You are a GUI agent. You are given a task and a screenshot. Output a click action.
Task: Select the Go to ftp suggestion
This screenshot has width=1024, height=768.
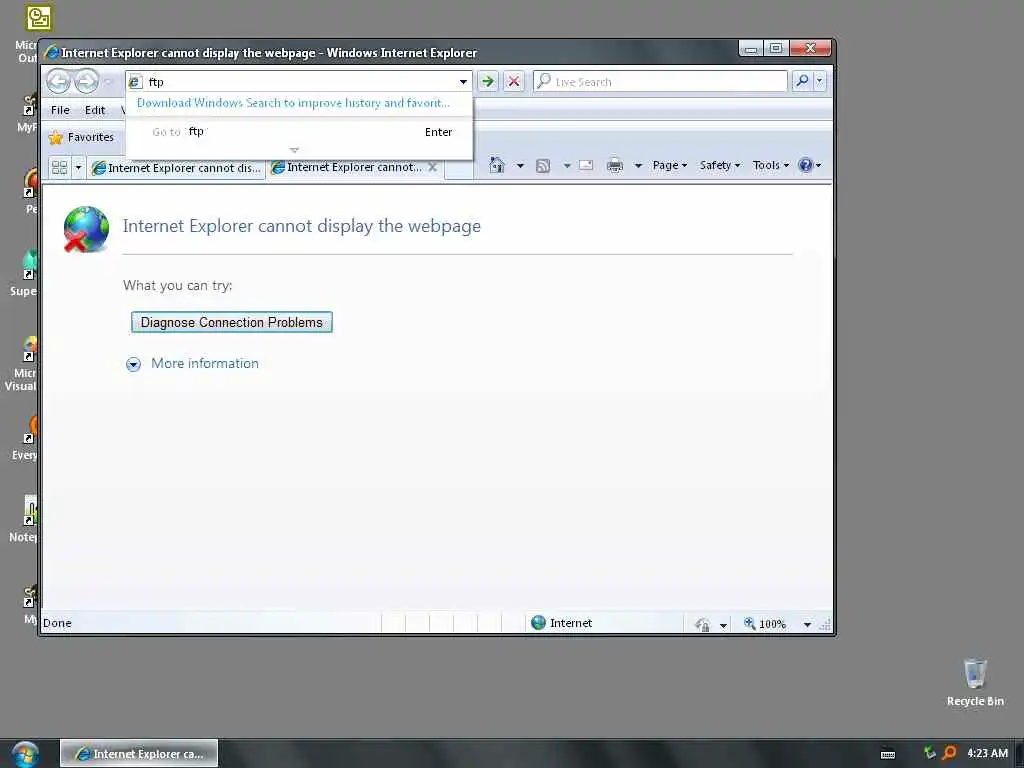pos(299,132)
